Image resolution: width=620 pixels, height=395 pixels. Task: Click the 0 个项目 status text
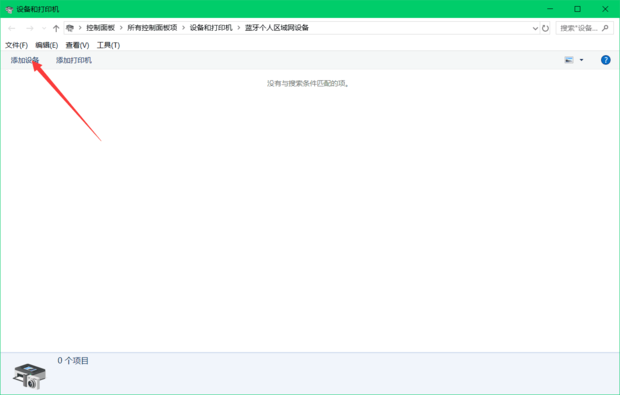coord(73,361)
